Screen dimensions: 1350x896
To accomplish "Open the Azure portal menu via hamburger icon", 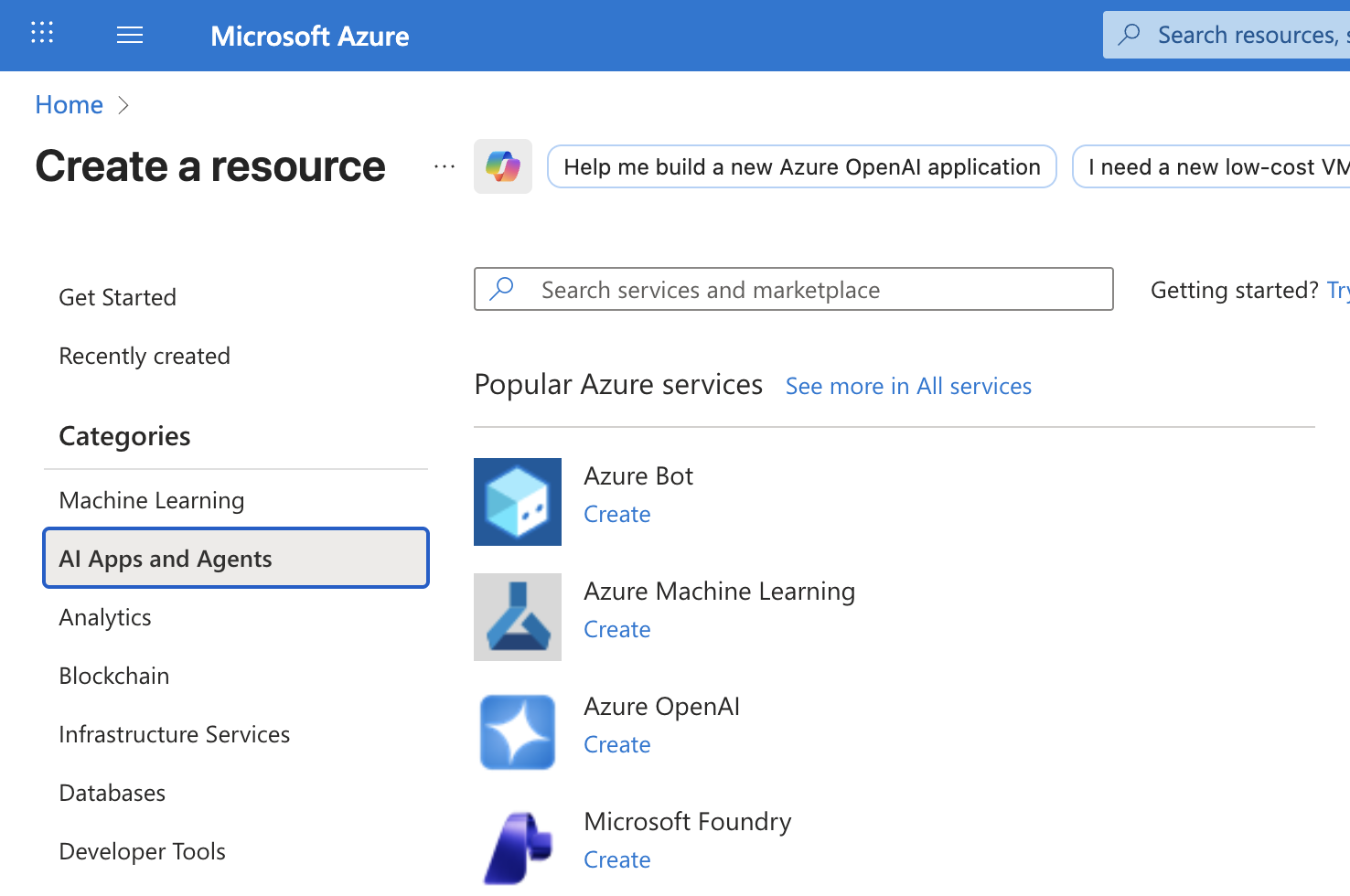I will coord(129,35).
